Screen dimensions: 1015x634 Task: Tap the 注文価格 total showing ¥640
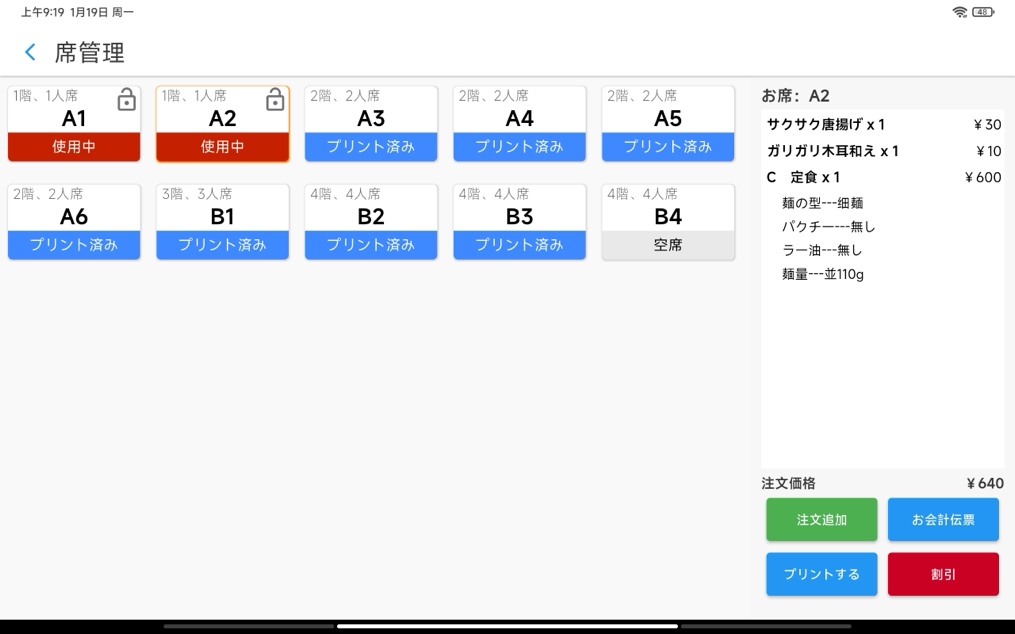coord(882,483)
